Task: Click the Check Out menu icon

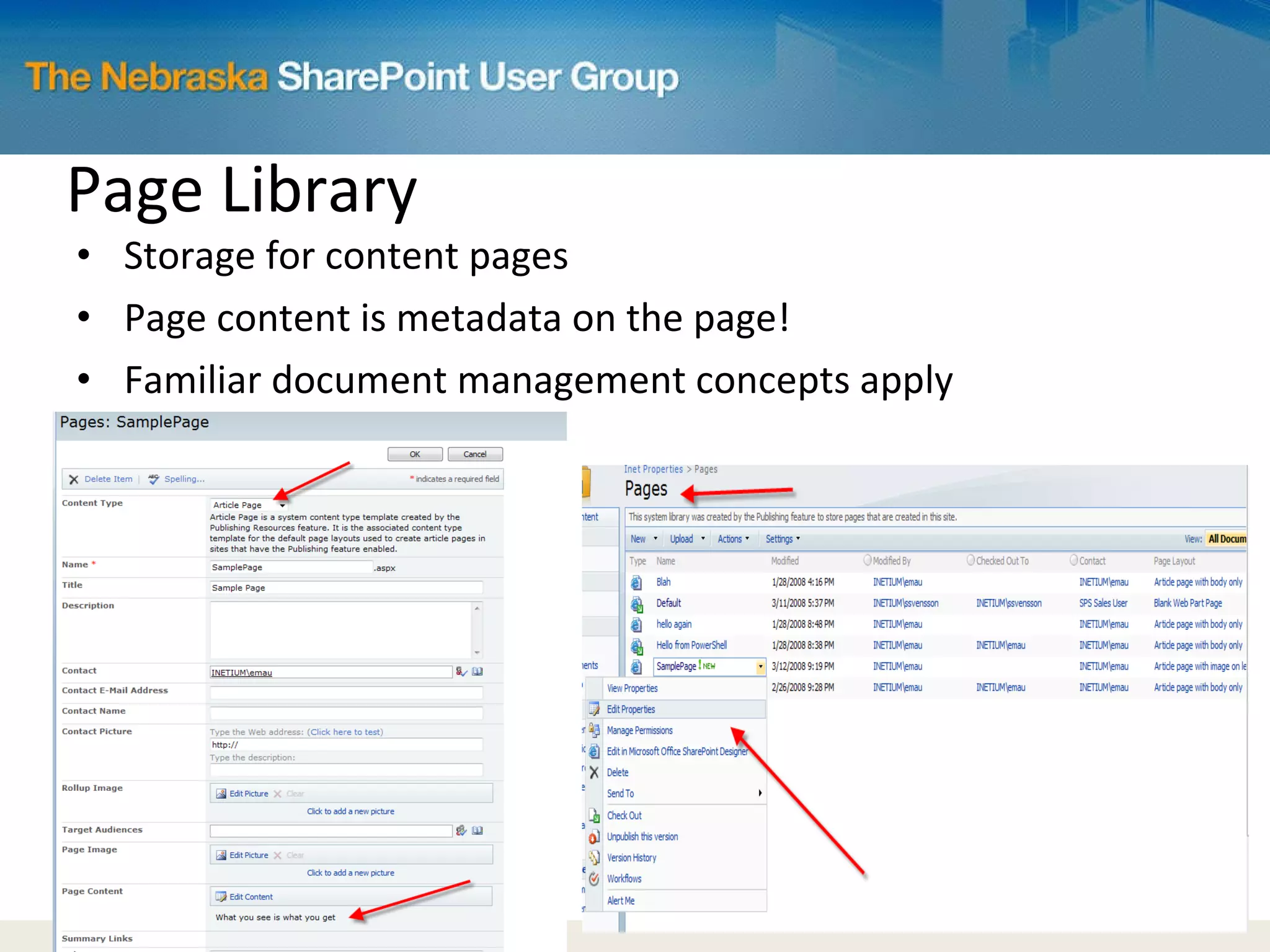Action: click(594, 816)
